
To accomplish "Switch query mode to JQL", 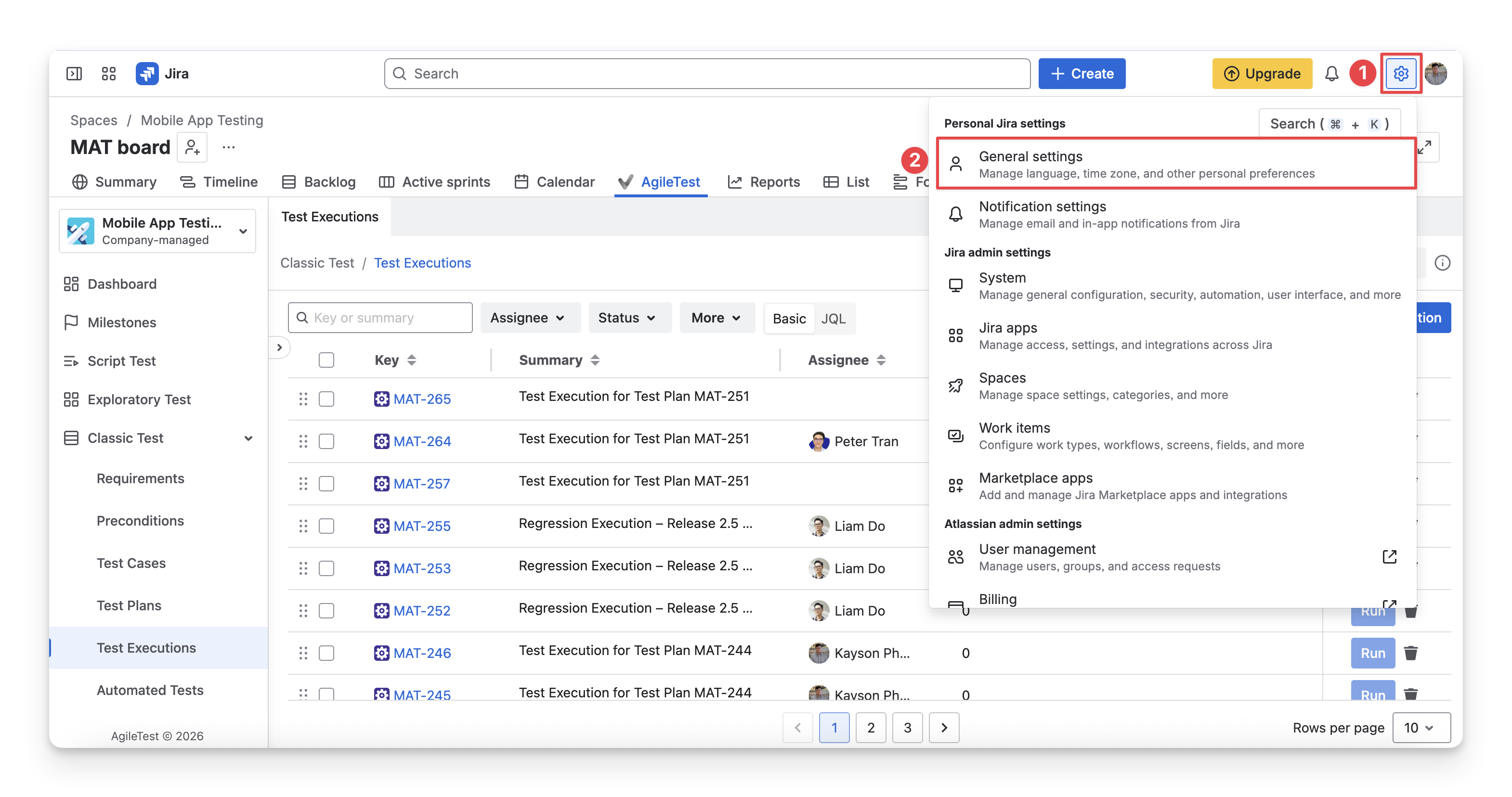I will tap(833, 318).
